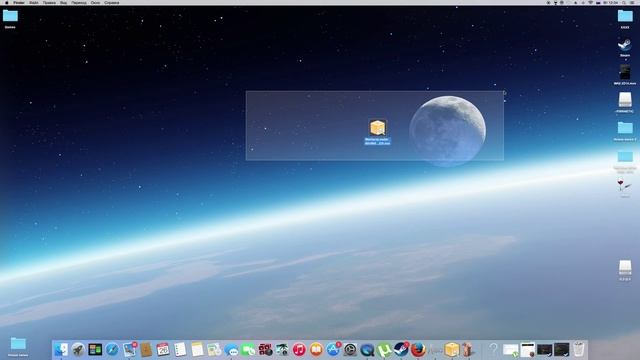Open Maps icon in the Dock

point(214,349)
